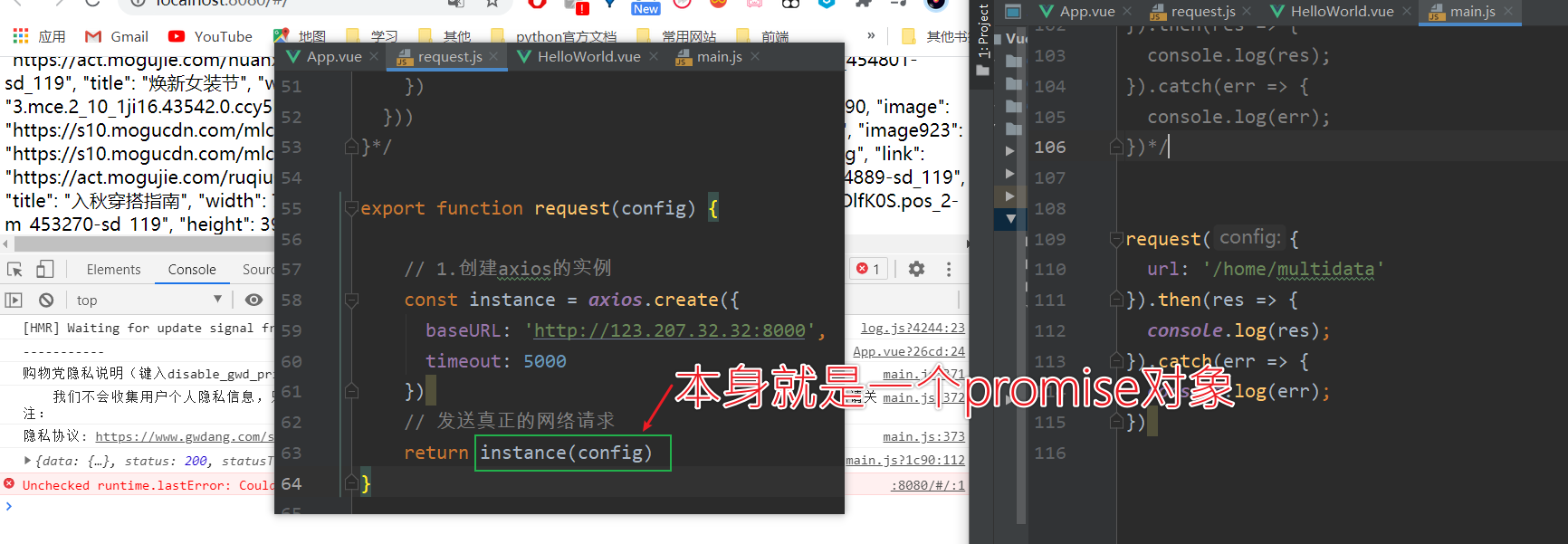Close the HelloWorld.vue tab in the right editor
The image size is (1568, 544).
[1407, 11]
